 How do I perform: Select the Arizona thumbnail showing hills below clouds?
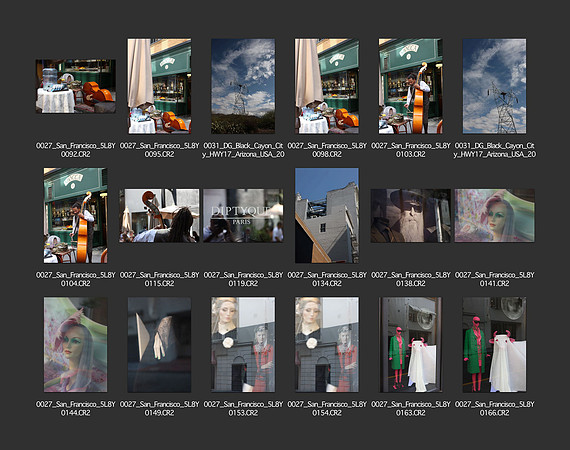point(243,86)
